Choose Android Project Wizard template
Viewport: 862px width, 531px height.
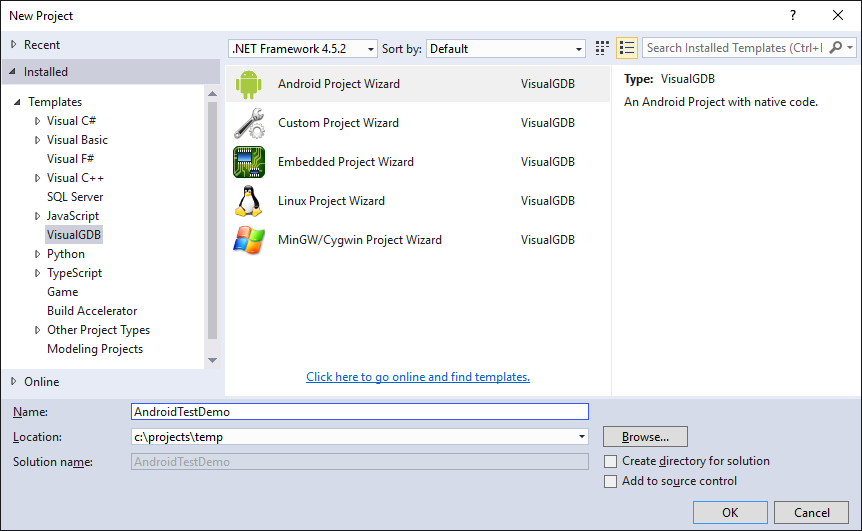418,84
